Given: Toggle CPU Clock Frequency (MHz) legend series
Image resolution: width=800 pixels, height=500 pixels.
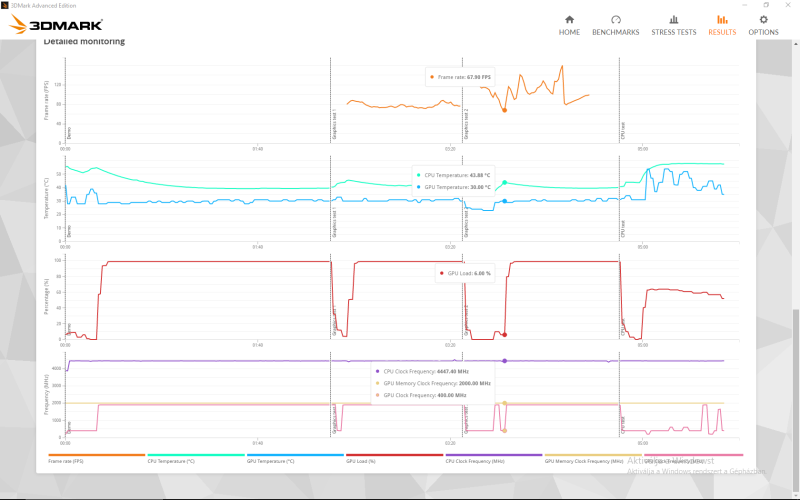Looking at the screenshot, I should (493, 458).
